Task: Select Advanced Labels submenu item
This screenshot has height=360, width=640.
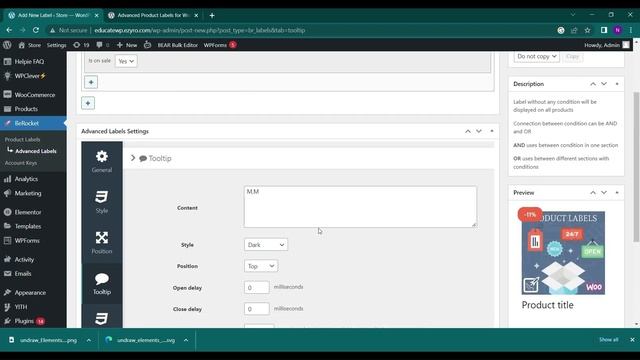Action: tap(36, 151)
